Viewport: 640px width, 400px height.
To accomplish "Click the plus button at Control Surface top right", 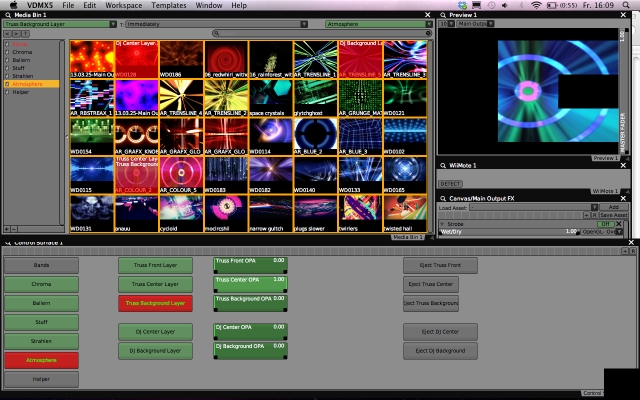I will click(625, 251).
